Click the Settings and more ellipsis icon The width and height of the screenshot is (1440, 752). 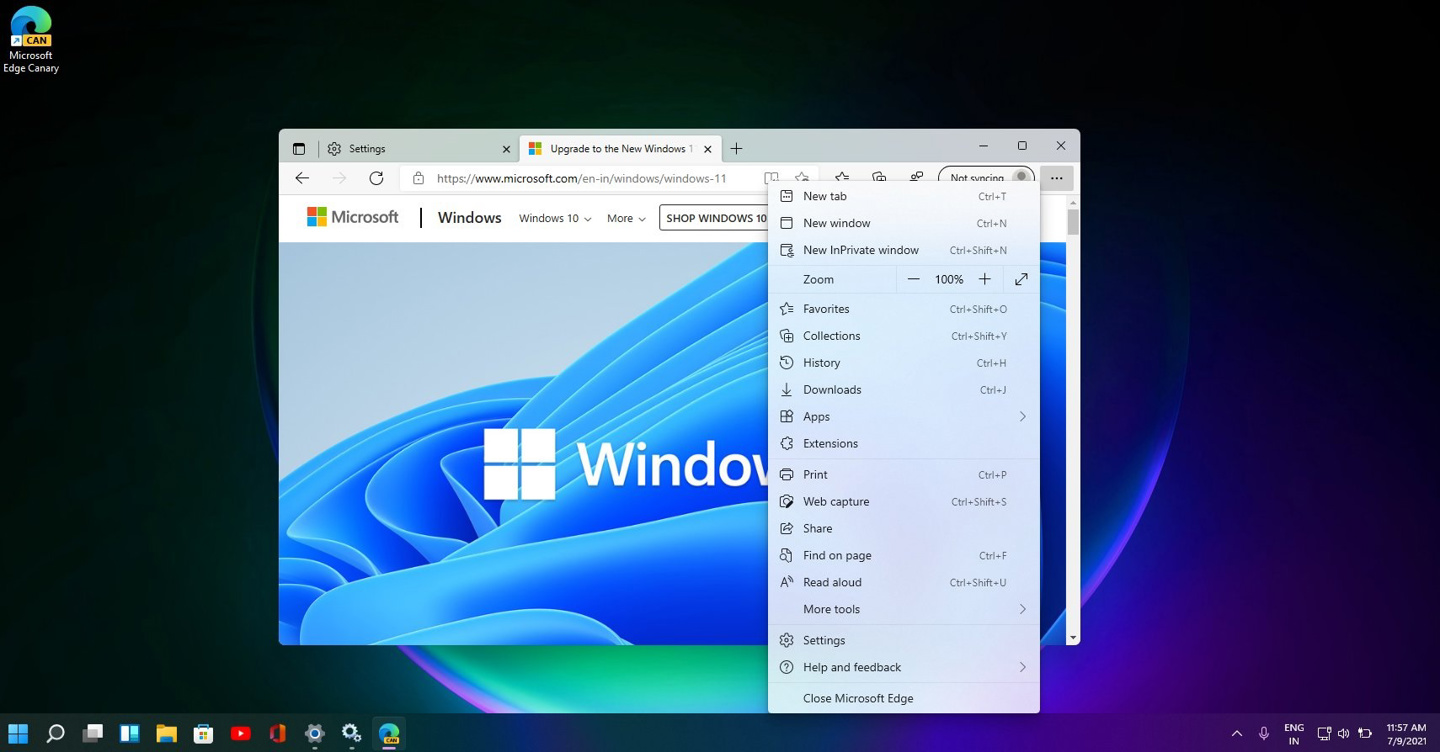pyautogui.click(x=1056, y=177)
